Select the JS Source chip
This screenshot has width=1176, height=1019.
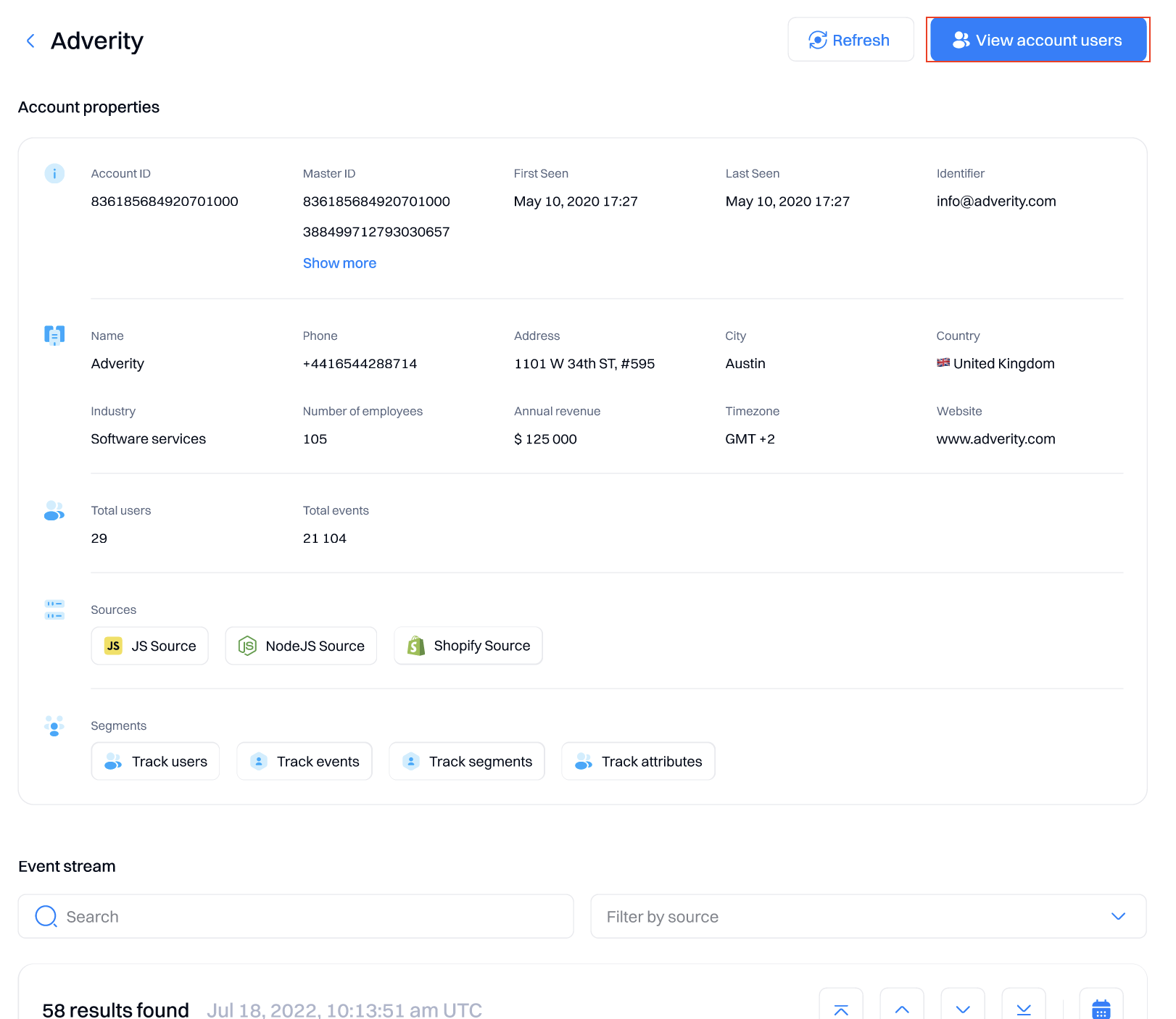click(149, 646)
